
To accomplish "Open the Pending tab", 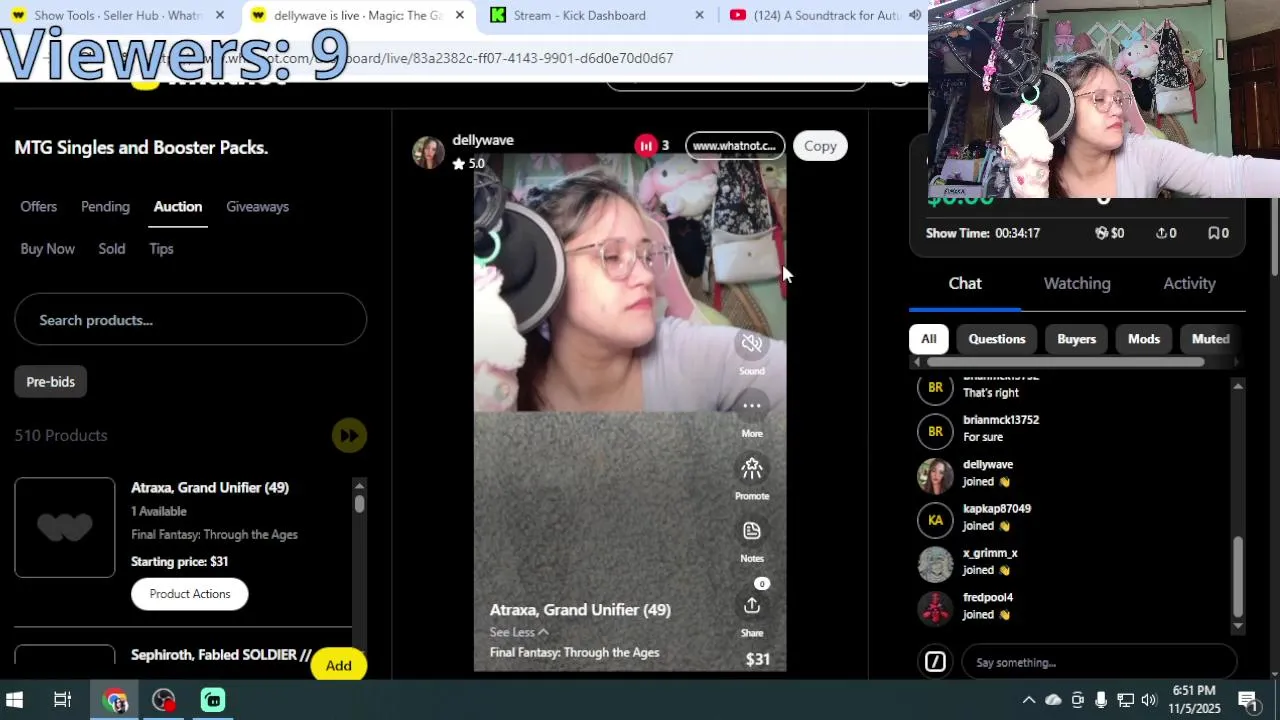I will pos(105,207).
